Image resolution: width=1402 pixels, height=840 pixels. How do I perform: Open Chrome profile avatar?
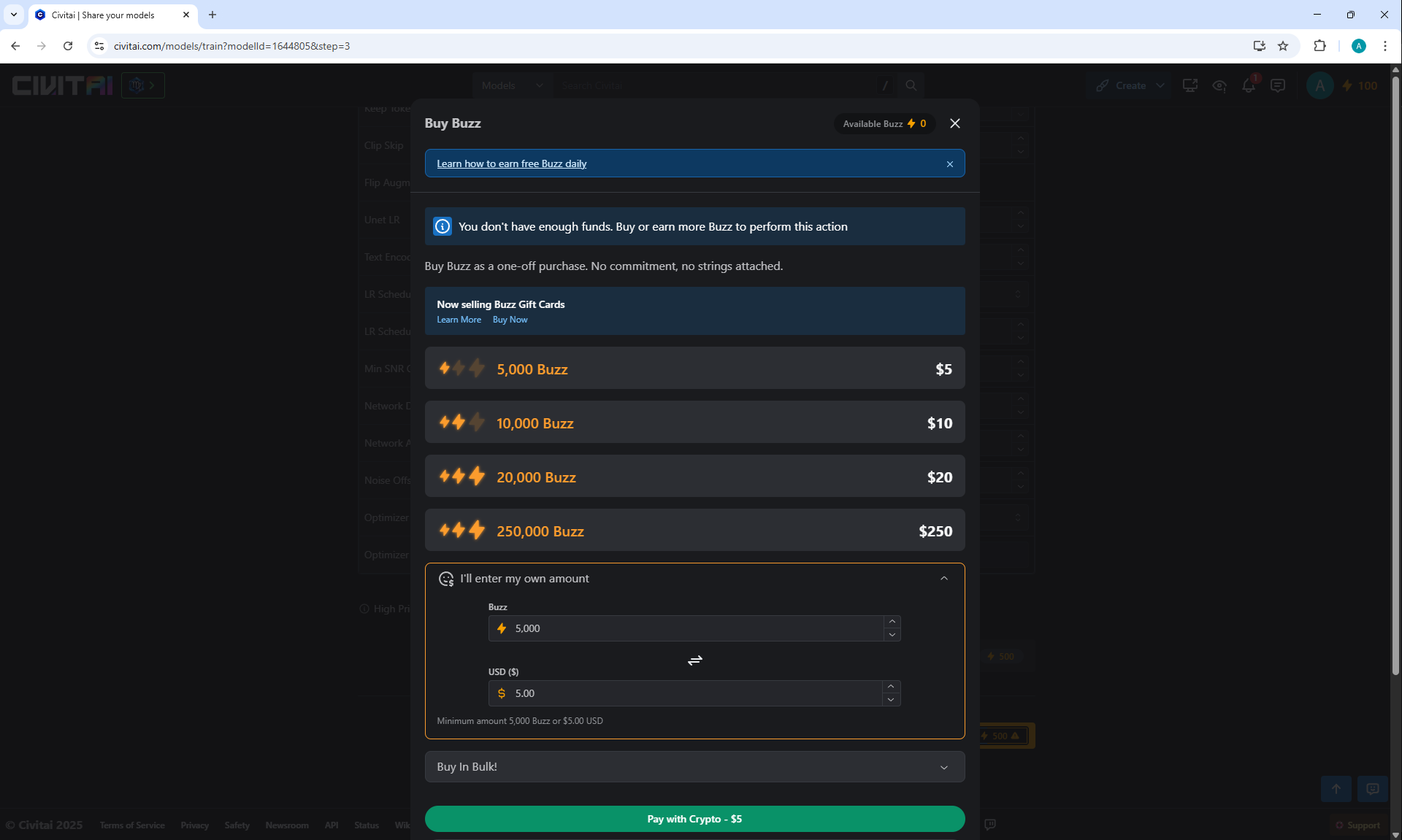[1358, 46]
